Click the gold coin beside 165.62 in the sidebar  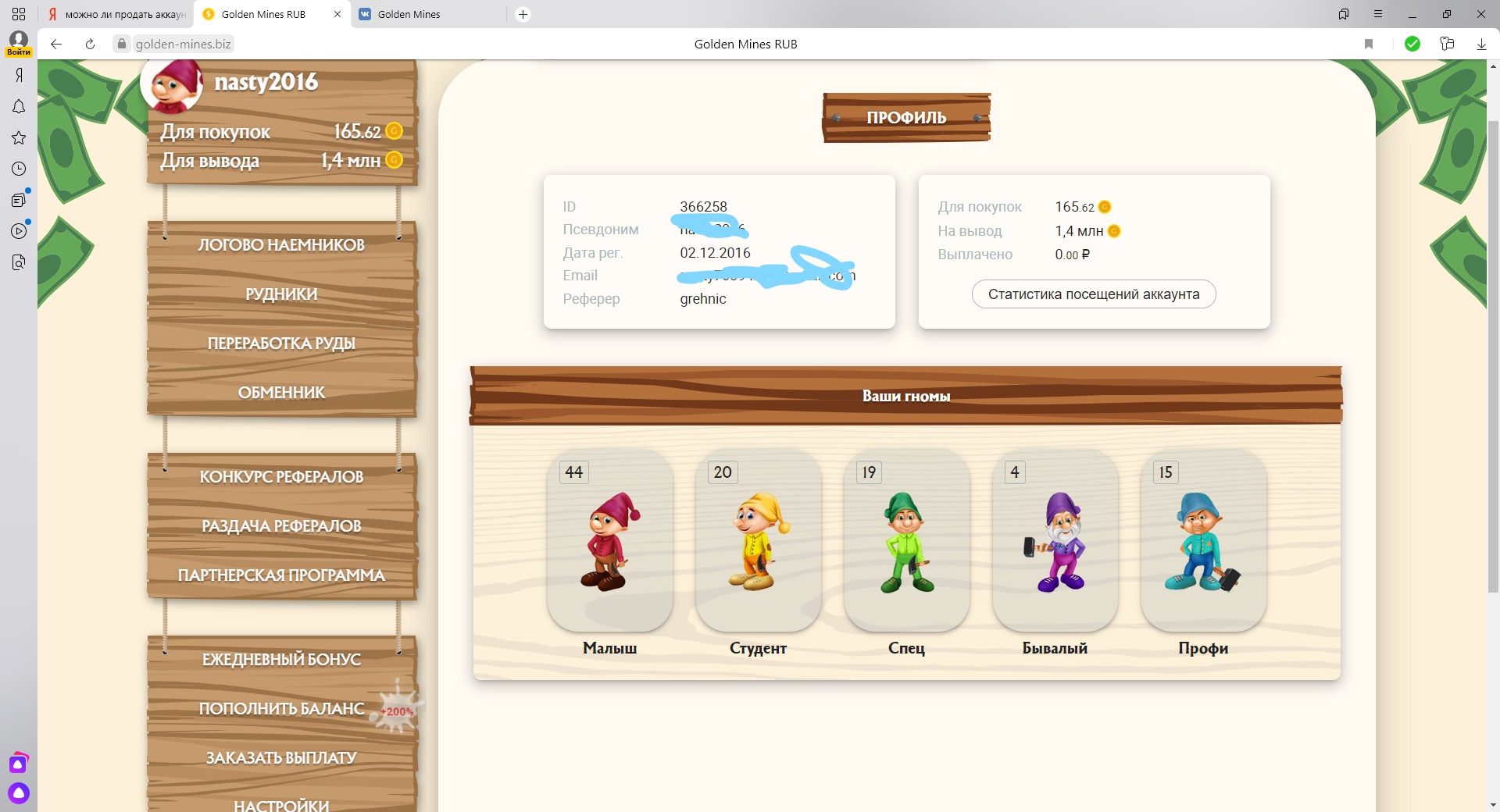pos(395,131)
